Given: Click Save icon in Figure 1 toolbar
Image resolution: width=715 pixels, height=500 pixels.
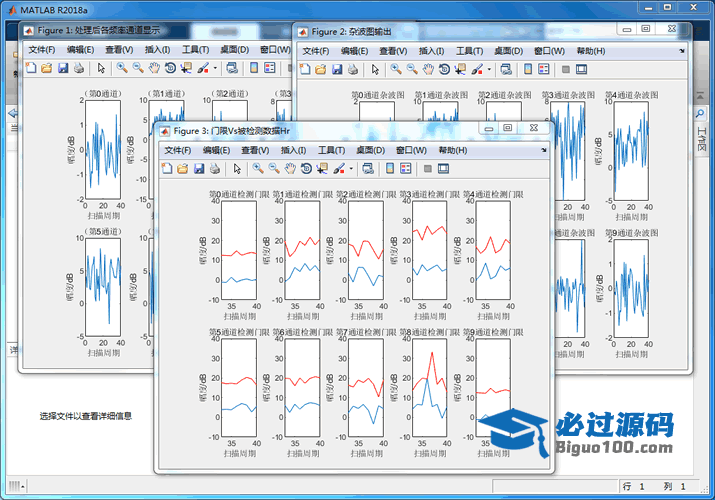Looking at the screenshot, I should click(x=63, y=68).
